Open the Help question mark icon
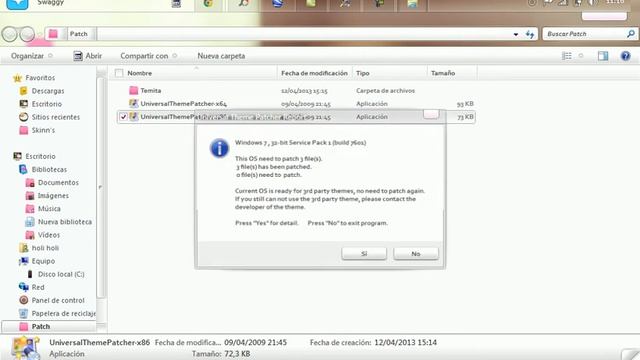This screenshot has width=640, height=360. [x=625, y=56]
